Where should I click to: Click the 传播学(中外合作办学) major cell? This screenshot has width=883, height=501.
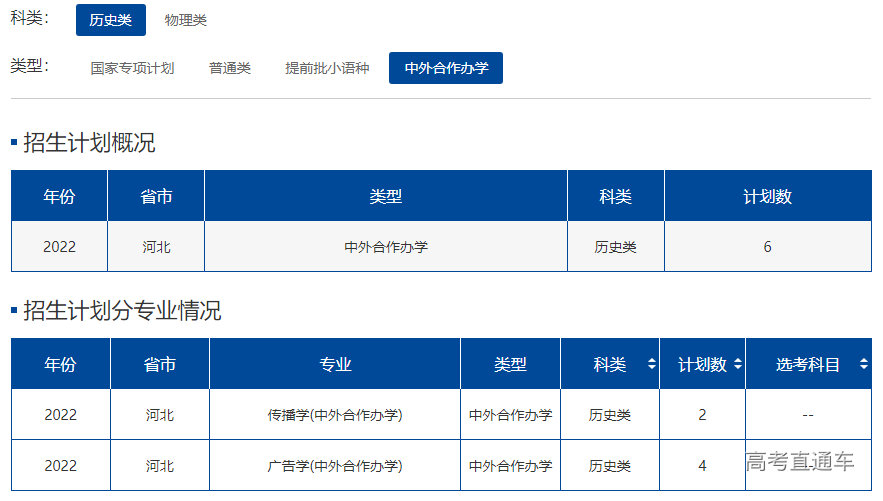tap(335, 415)
